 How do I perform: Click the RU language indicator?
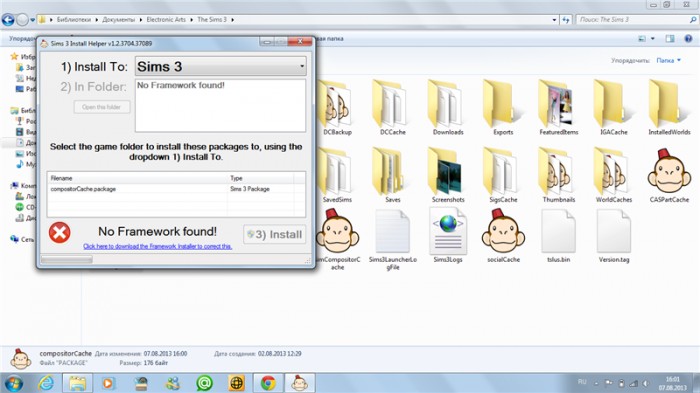[582, 382]
